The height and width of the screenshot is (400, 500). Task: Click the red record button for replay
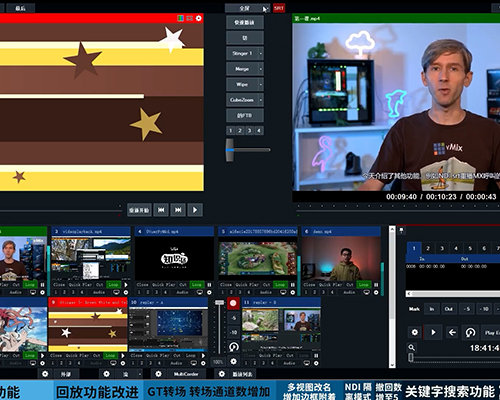point(233,303)
